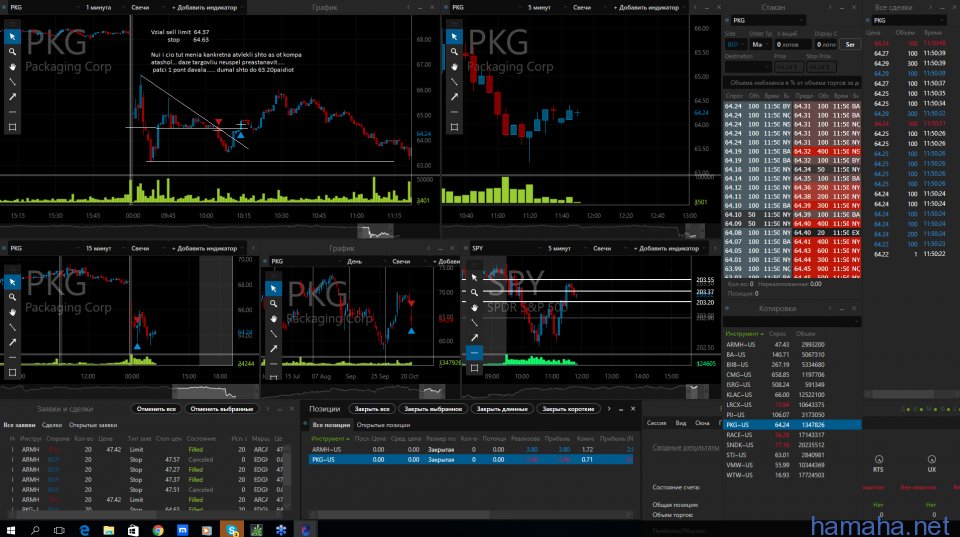Click the navigator slider under 1-minute PKG chart
Screen dimensions: 960x537
click(376, 231)
